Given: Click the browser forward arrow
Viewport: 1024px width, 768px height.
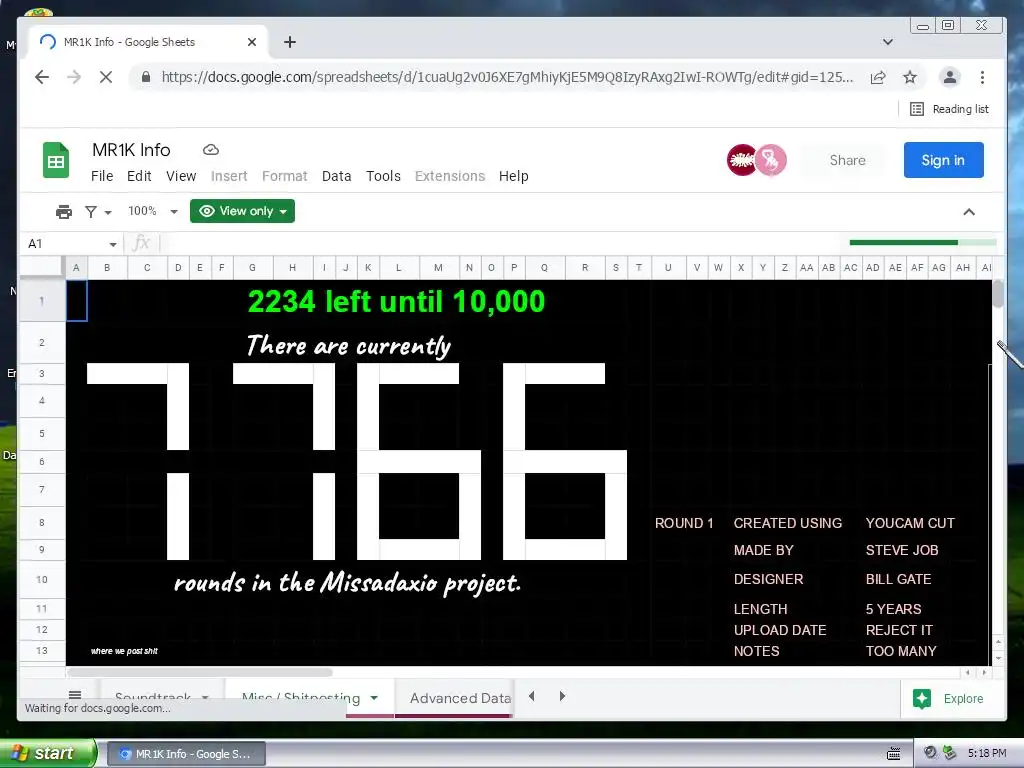Looking at the screenshot, I should (x=74, y=77).
